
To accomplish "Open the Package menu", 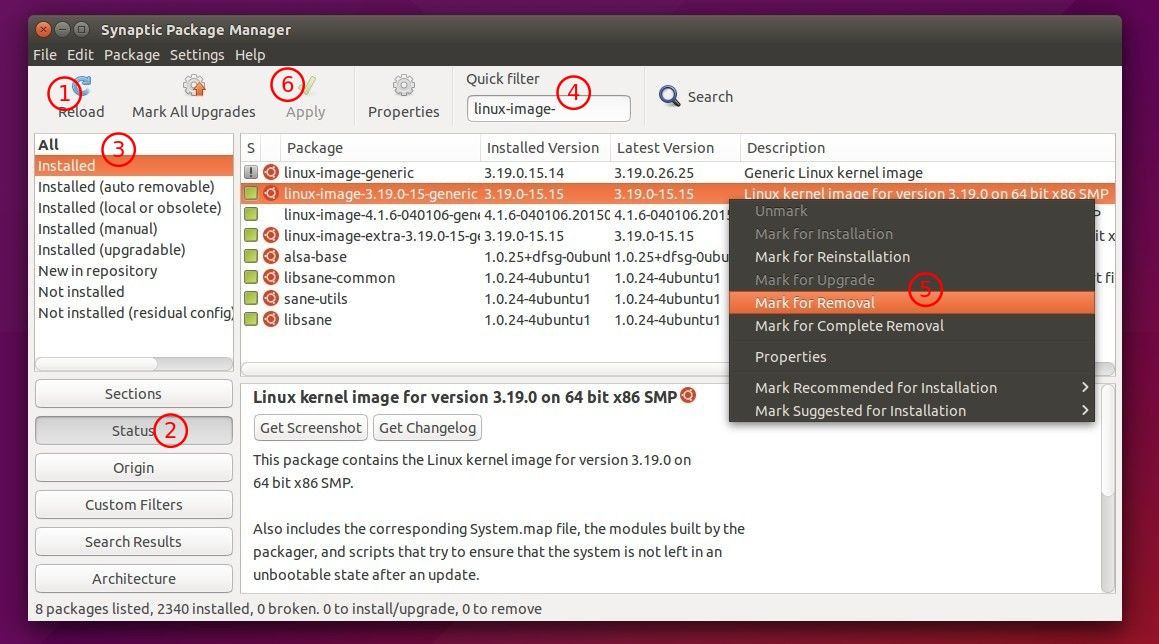I will (x=132, y=55).
